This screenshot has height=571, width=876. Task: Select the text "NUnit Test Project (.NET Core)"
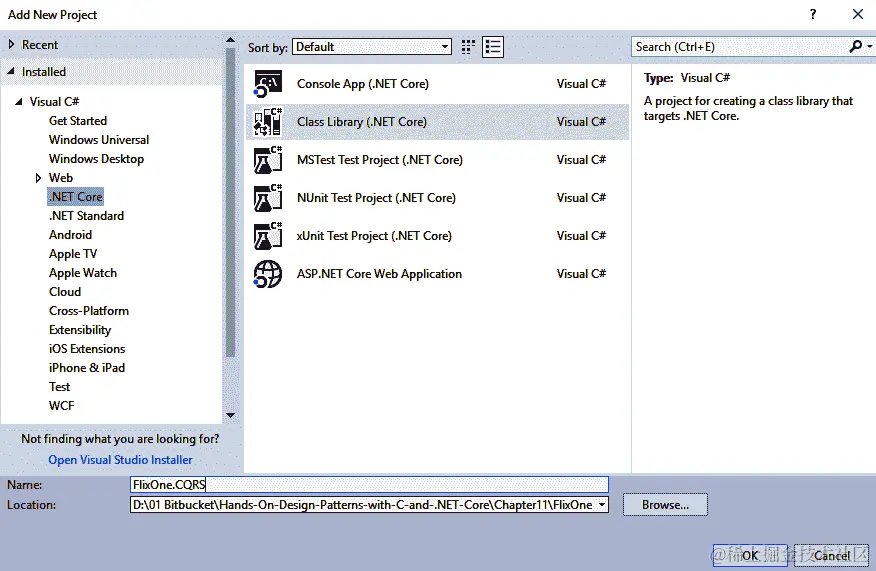coord(376,198)
